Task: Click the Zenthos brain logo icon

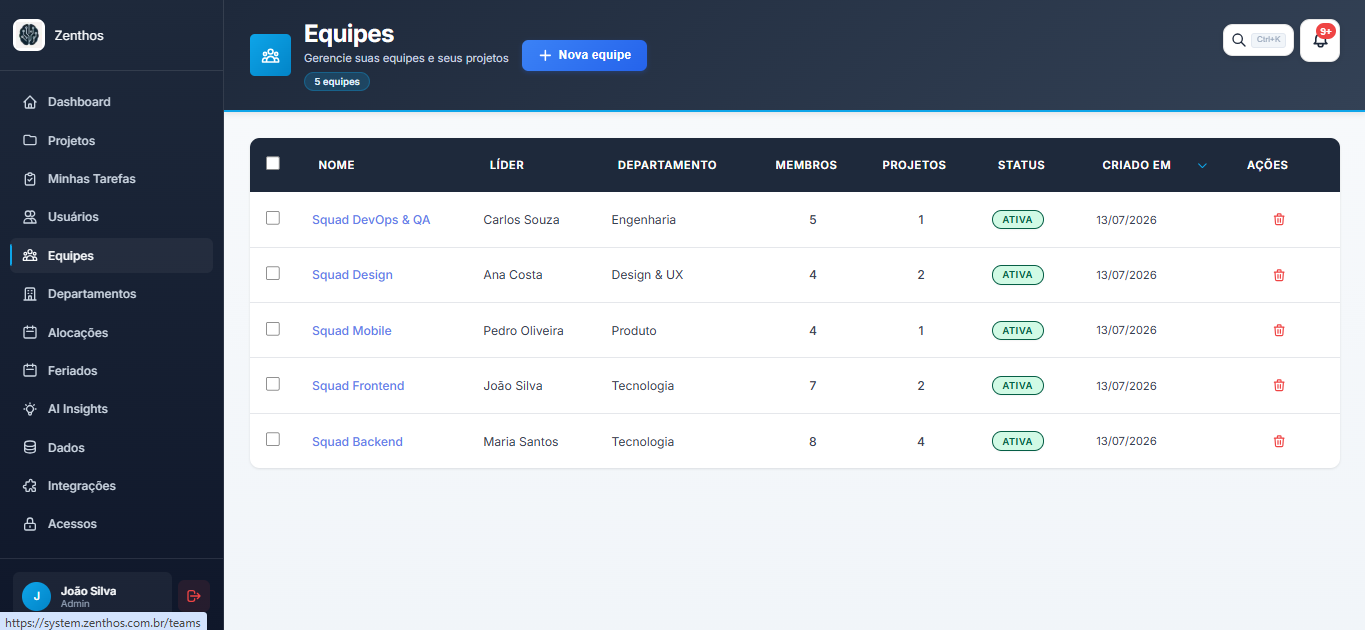Action: coord(29,35)
